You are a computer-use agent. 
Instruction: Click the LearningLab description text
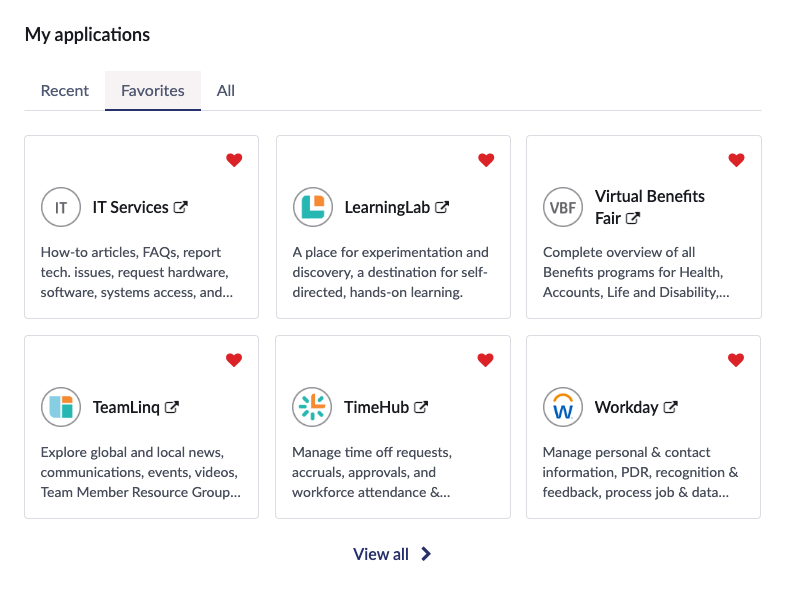click(390, 272)
